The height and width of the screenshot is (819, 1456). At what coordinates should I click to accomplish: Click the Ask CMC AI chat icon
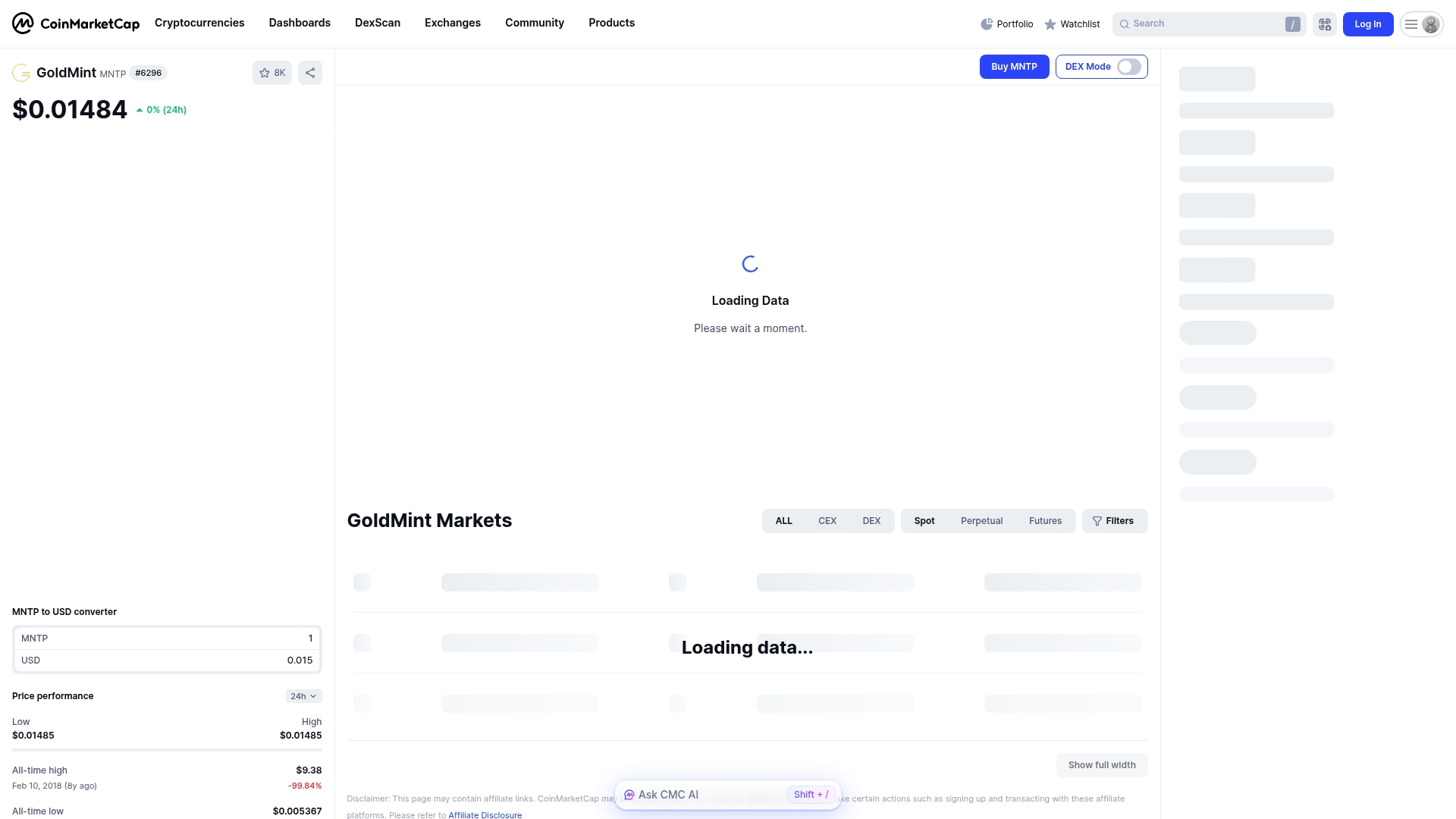pyautogui.click(x=629, y=794)
